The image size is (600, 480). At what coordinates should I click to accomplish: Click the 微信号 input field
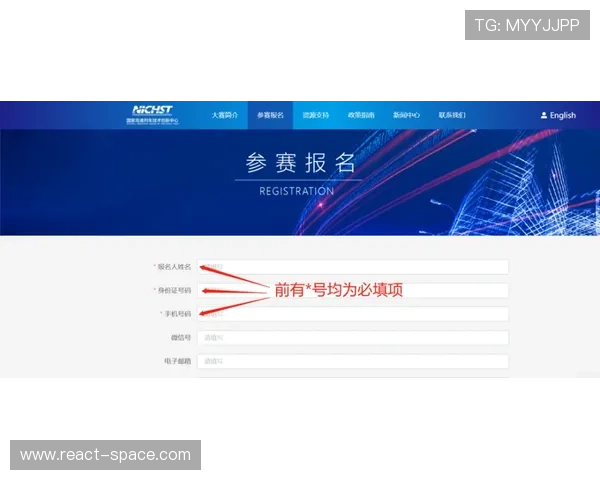(x=353, y=338)
